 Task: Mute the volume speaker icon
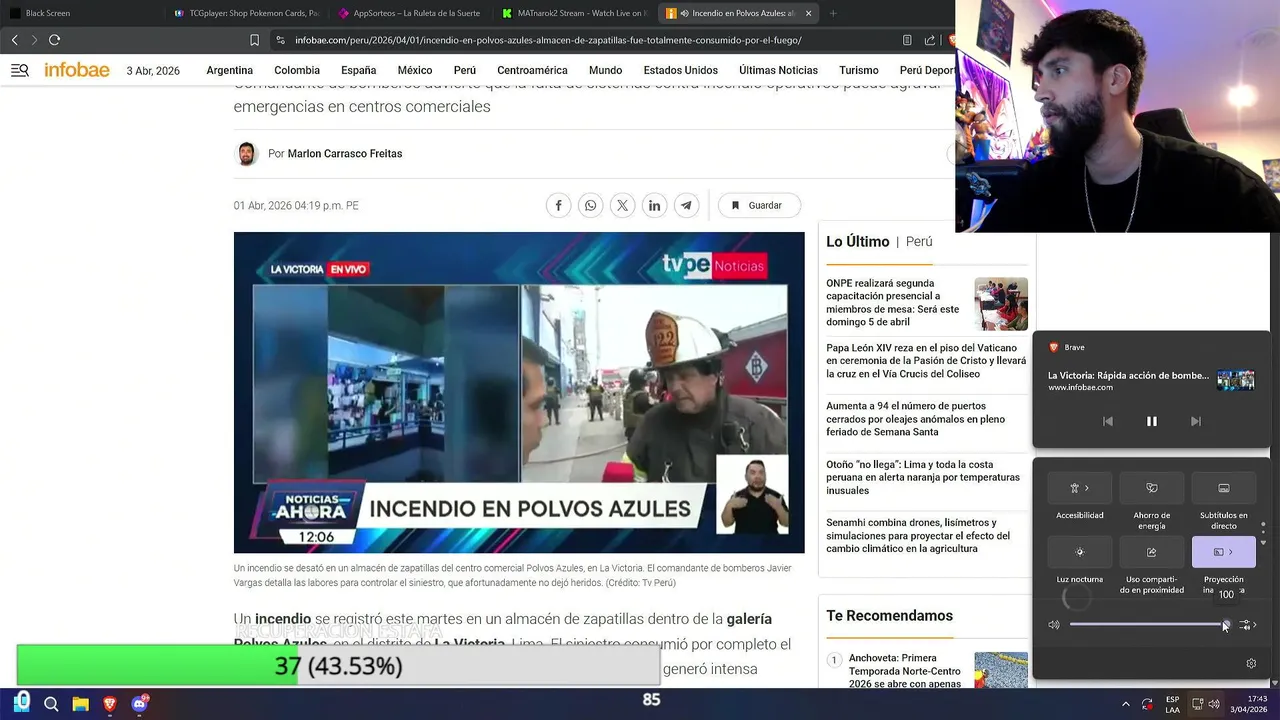point(1054,625)
